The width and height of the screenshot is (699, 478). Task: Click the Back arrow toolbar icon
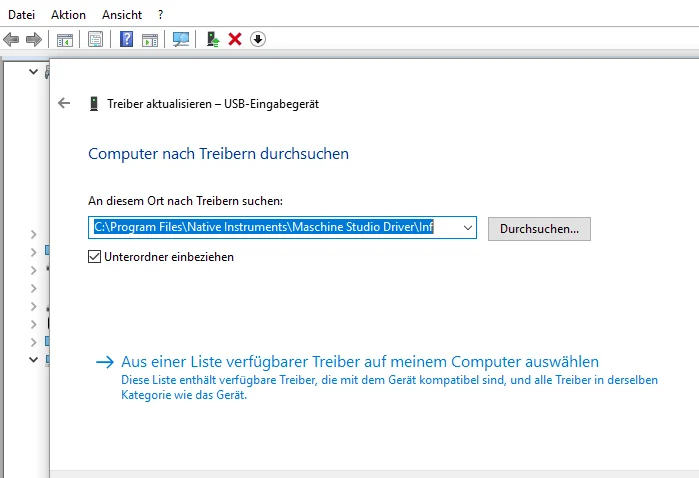tap(11, 40)
